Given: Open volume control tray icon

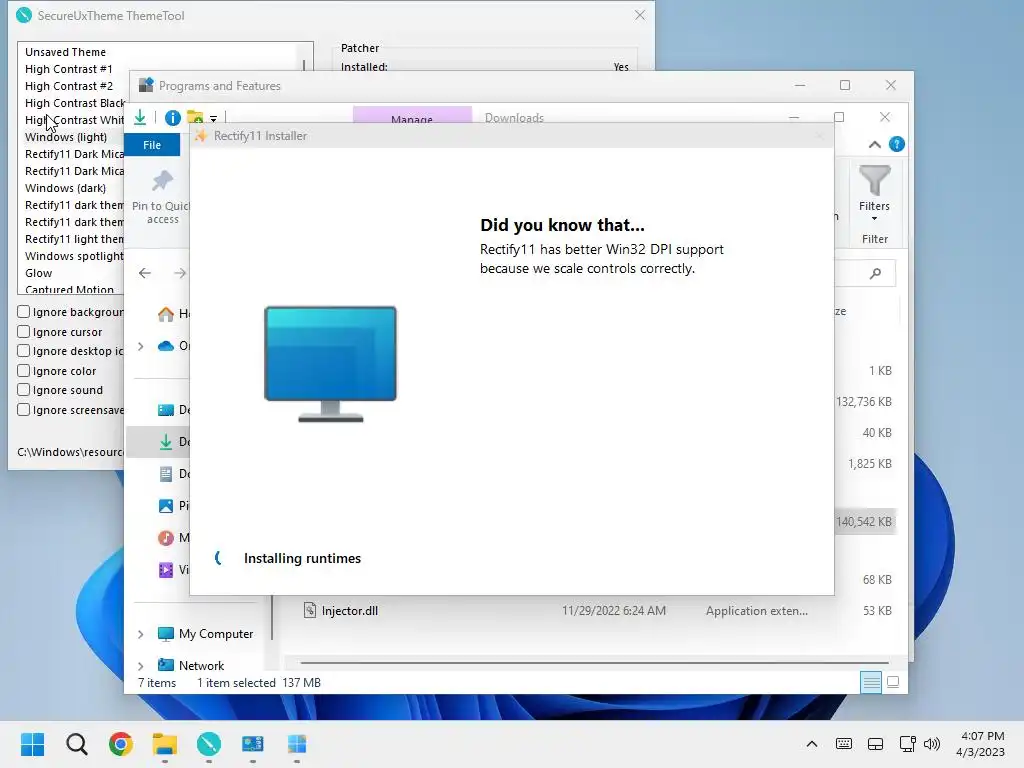Looking at the screenshot, I should coord(932,744).
